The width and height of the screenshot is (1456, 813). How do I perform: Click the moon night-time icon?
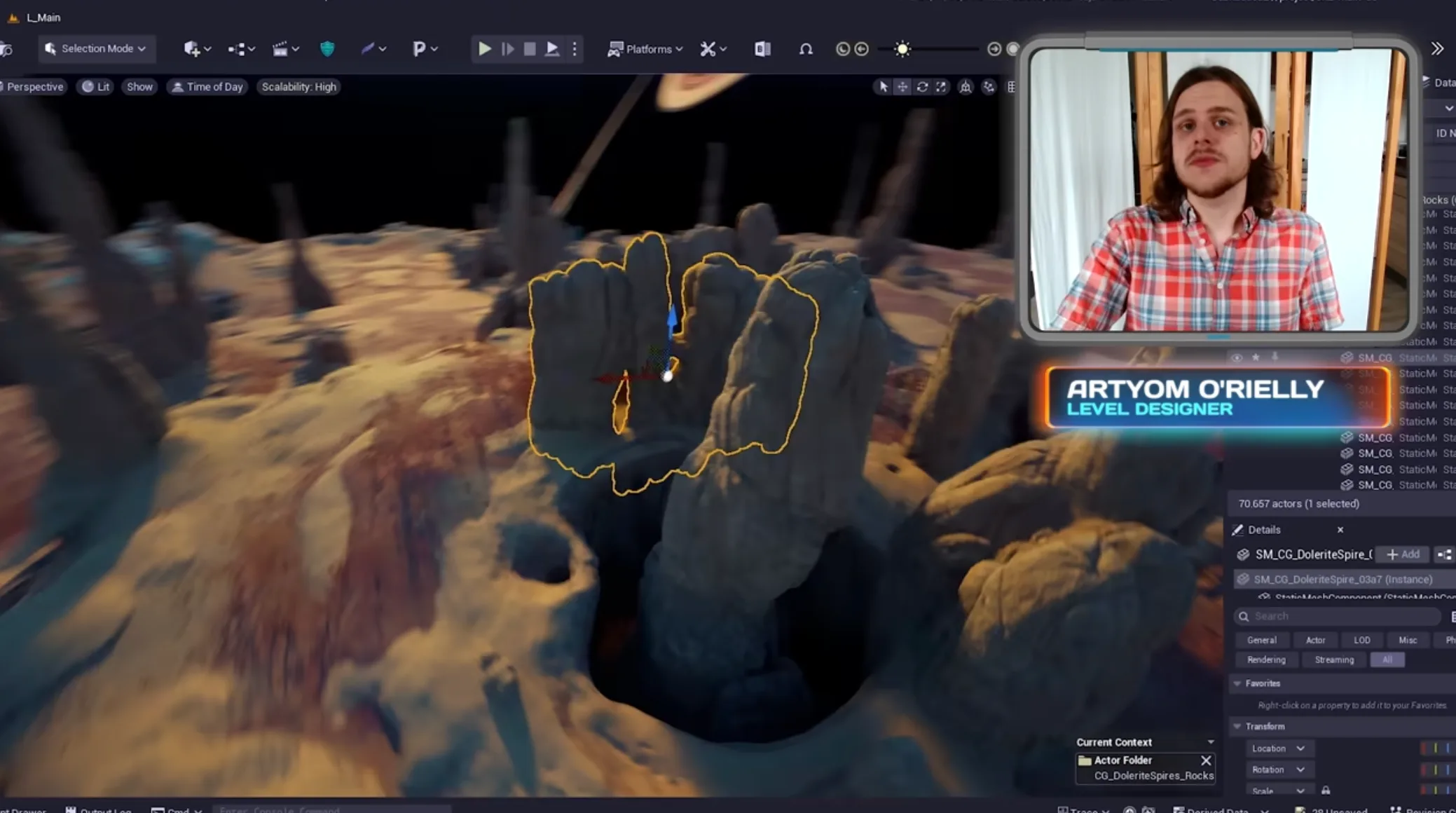[843, 48]
